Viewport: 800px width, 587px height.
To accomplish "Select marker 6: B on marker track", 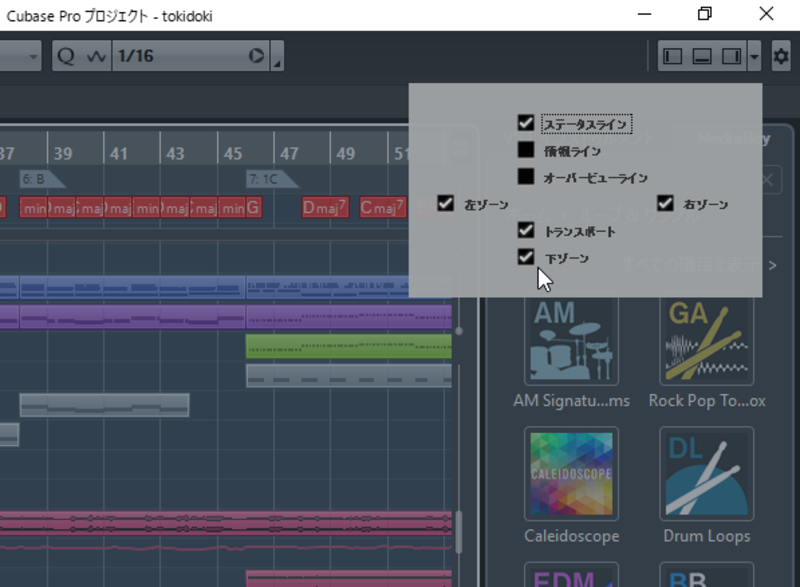I will 42,179.
